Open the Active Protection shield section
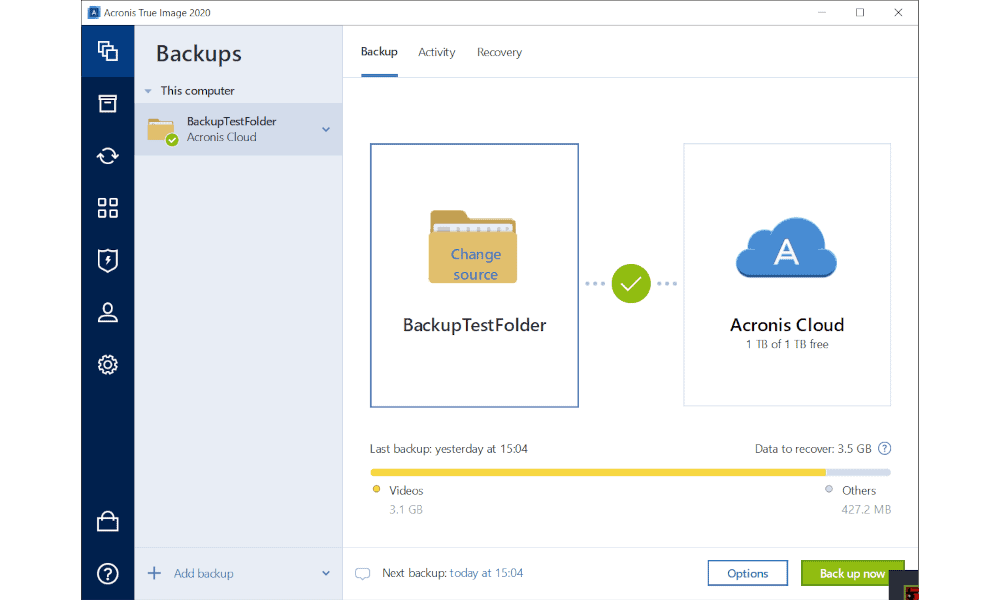 (x=108, y=260)
